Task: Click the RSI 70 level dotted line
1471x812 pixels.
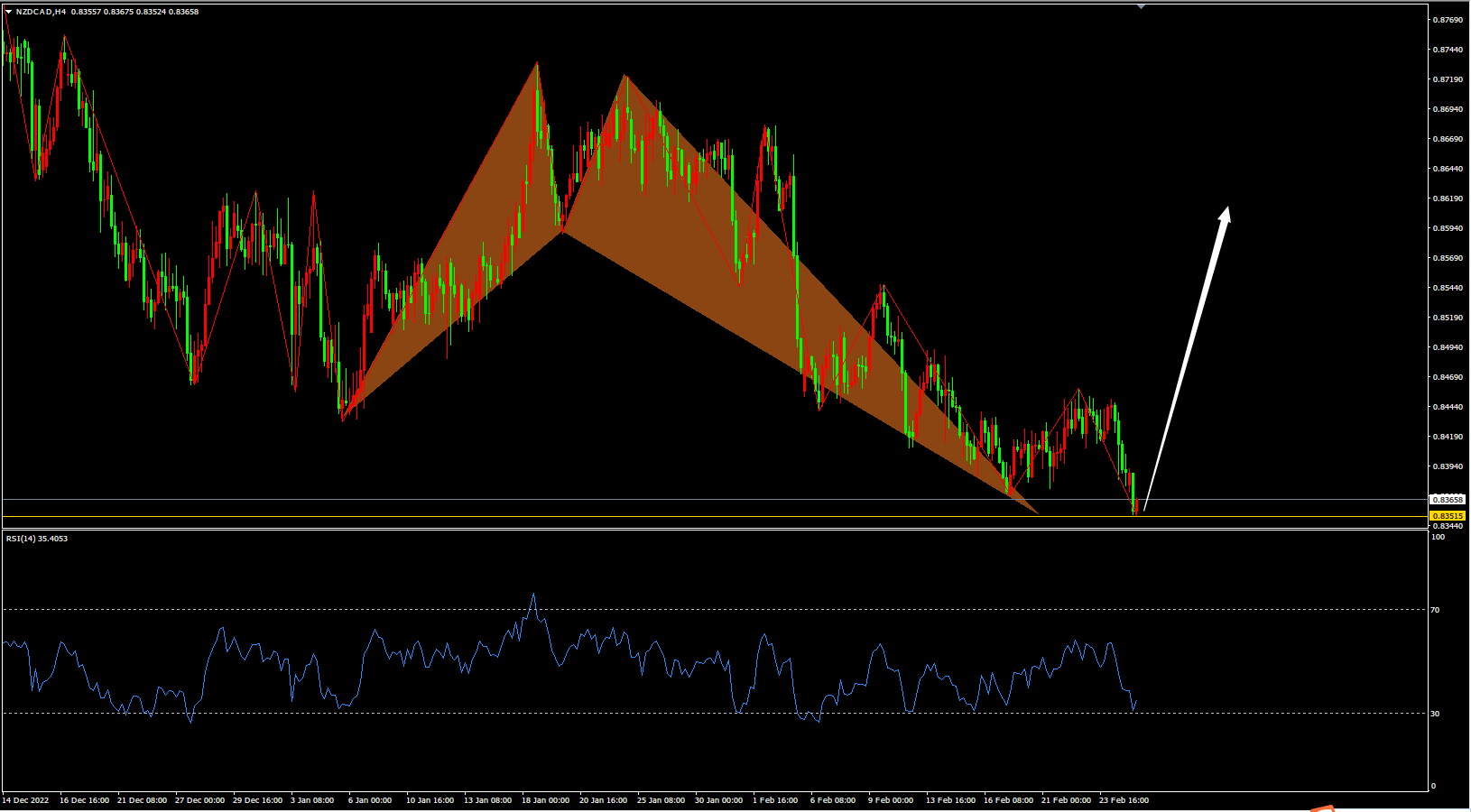Action: (722, 610)
